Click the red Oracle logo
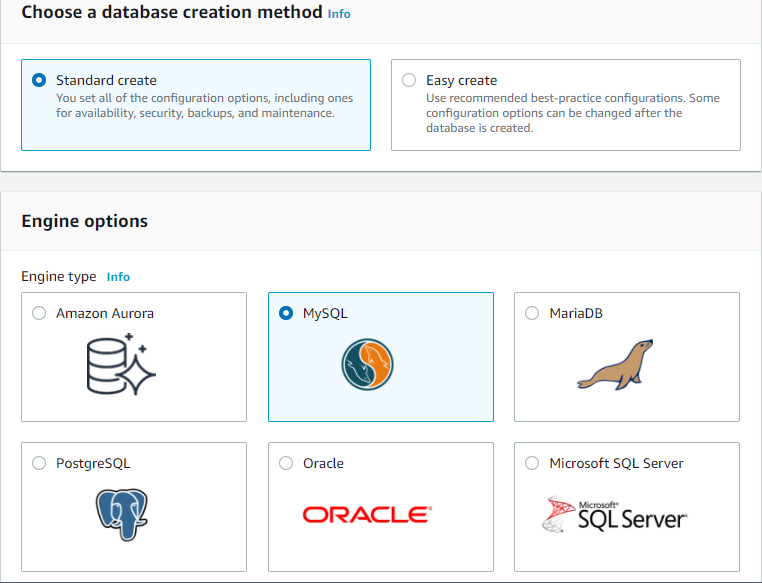The image size is (762, 583). (366, 515)
